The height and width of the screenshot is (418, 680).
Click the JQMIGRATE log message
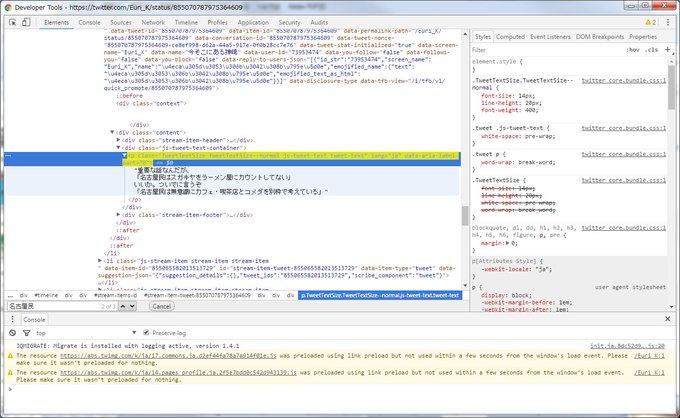click(128, 346)
